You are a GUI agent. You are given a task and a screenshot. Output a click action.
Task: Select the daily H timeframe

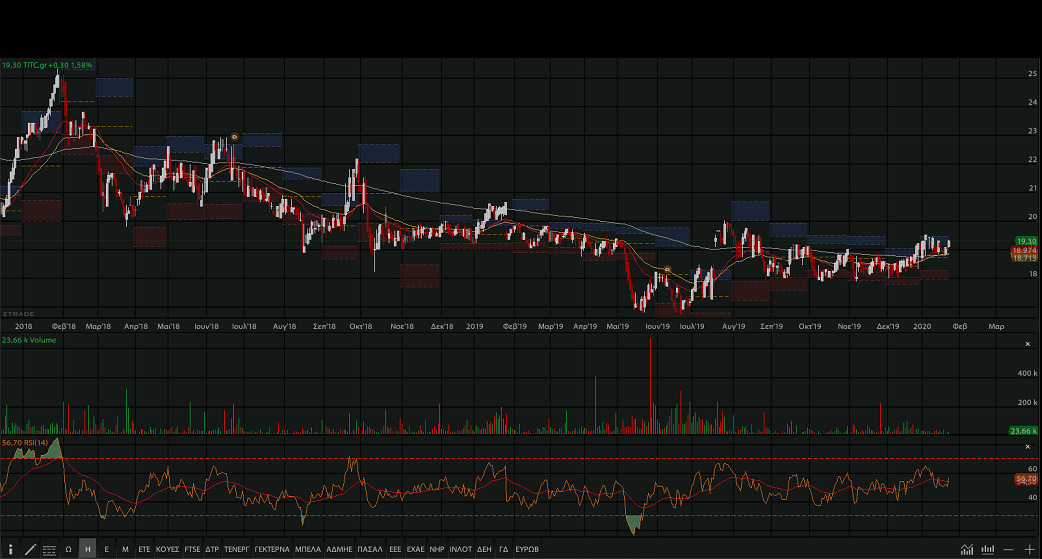pyautogui.click(x=87, y=549)
